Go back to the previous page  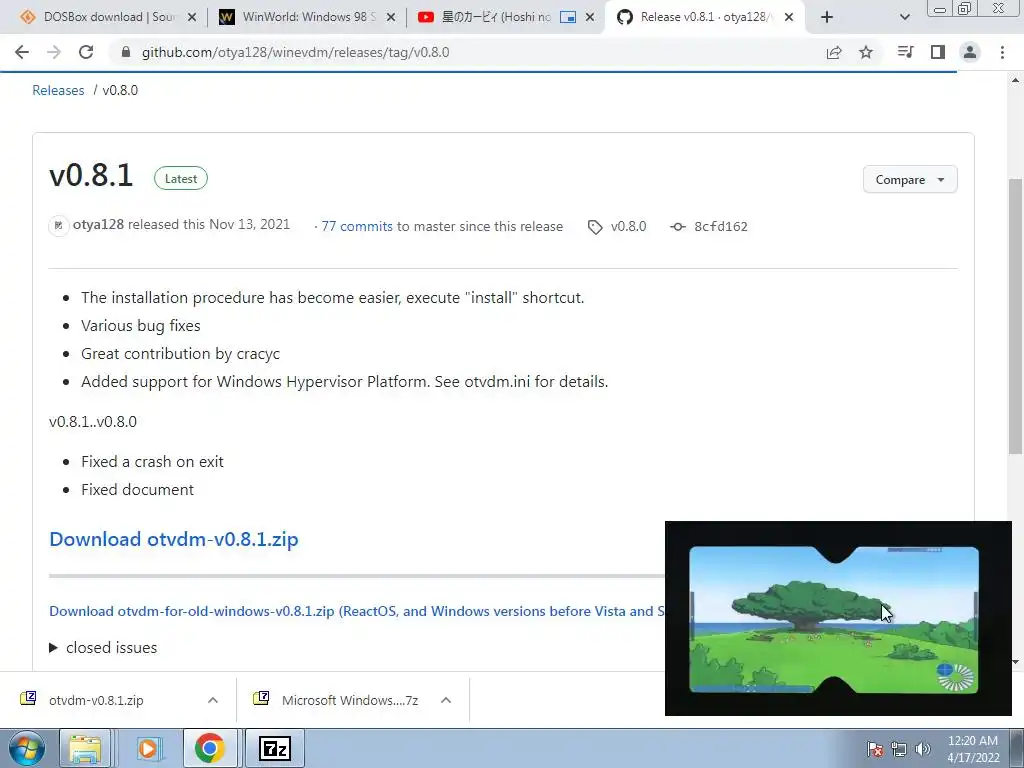[x=22, y=52]
